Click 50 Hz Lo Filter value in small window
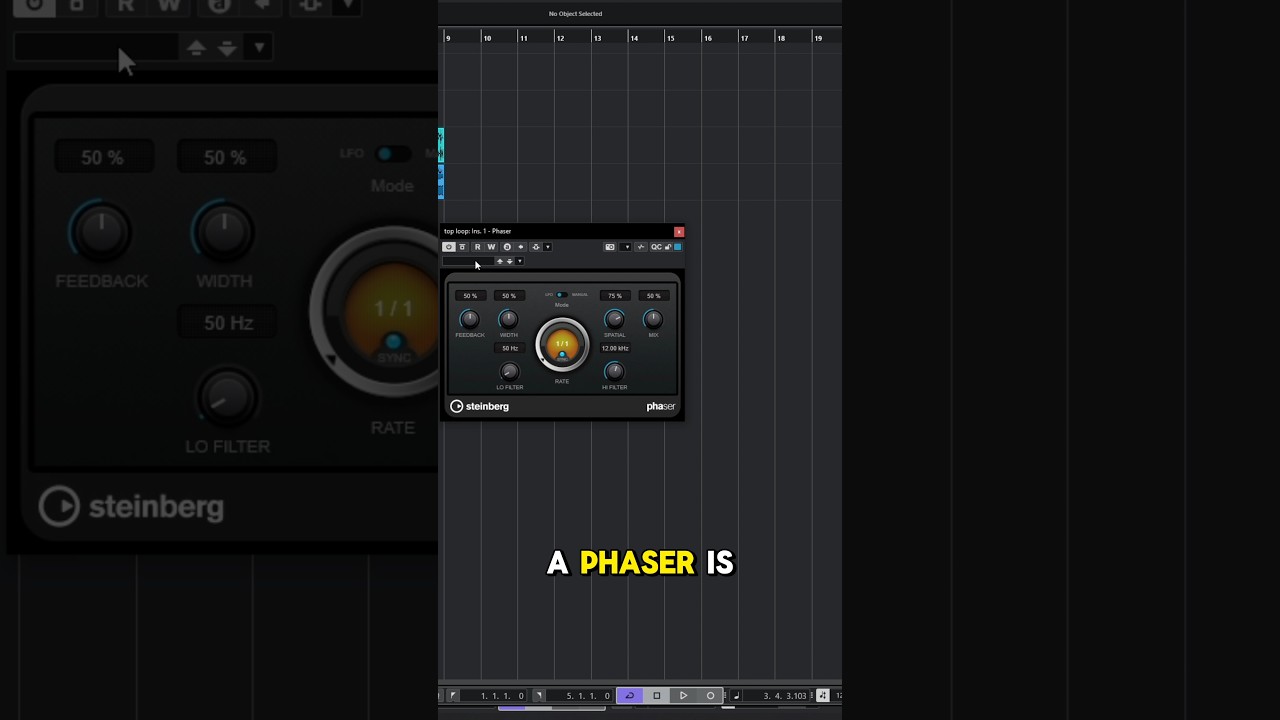 pos(510,348)
